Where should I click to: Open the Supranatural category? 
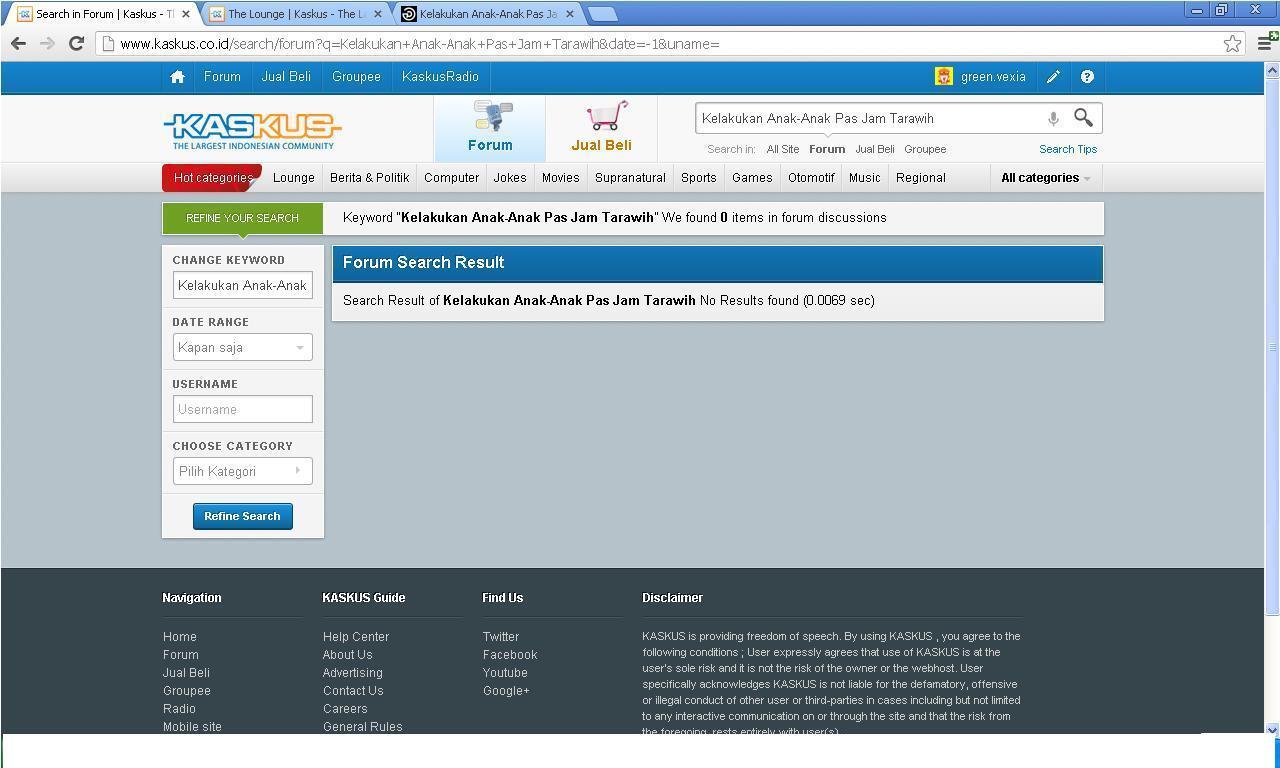click(x=630, y=178)
